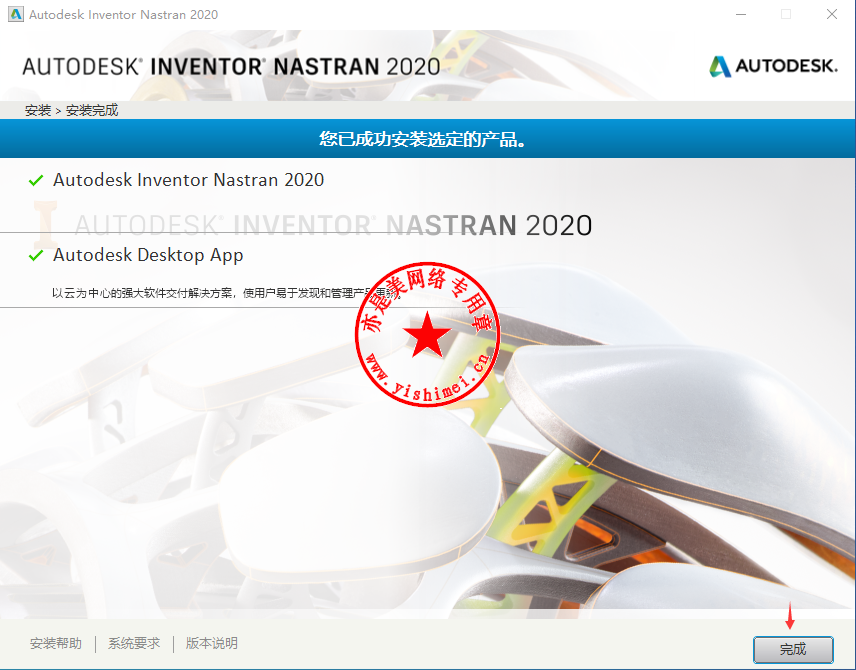Click the installer app icon in title bar
The height and width of the screenshot is (670, 856).
pos(16,14)
